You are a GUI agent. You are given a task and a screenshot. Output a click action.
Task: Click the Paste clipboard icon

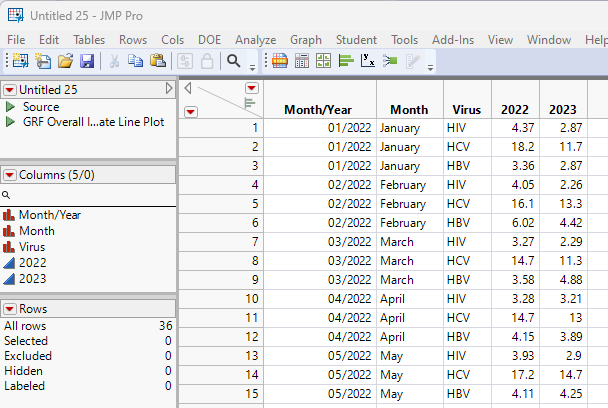(x=158, y=61)
